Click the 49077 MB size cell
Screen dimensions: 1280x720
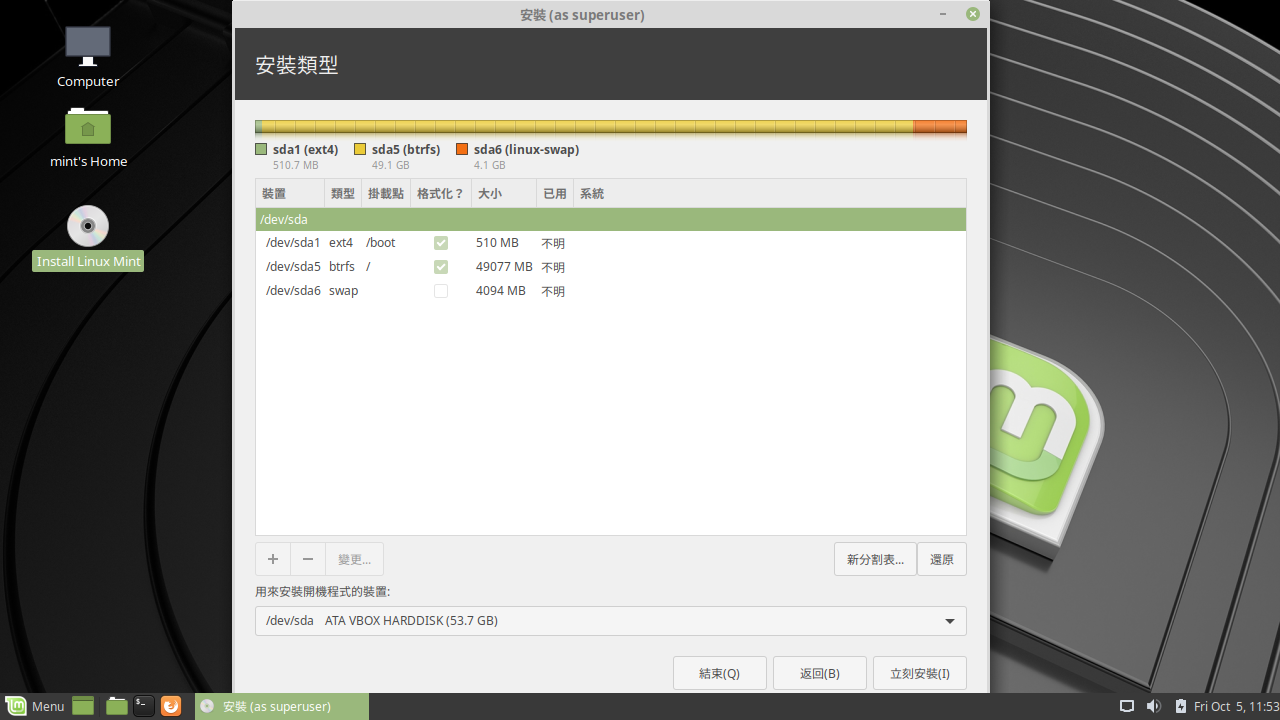pos(504,267)
